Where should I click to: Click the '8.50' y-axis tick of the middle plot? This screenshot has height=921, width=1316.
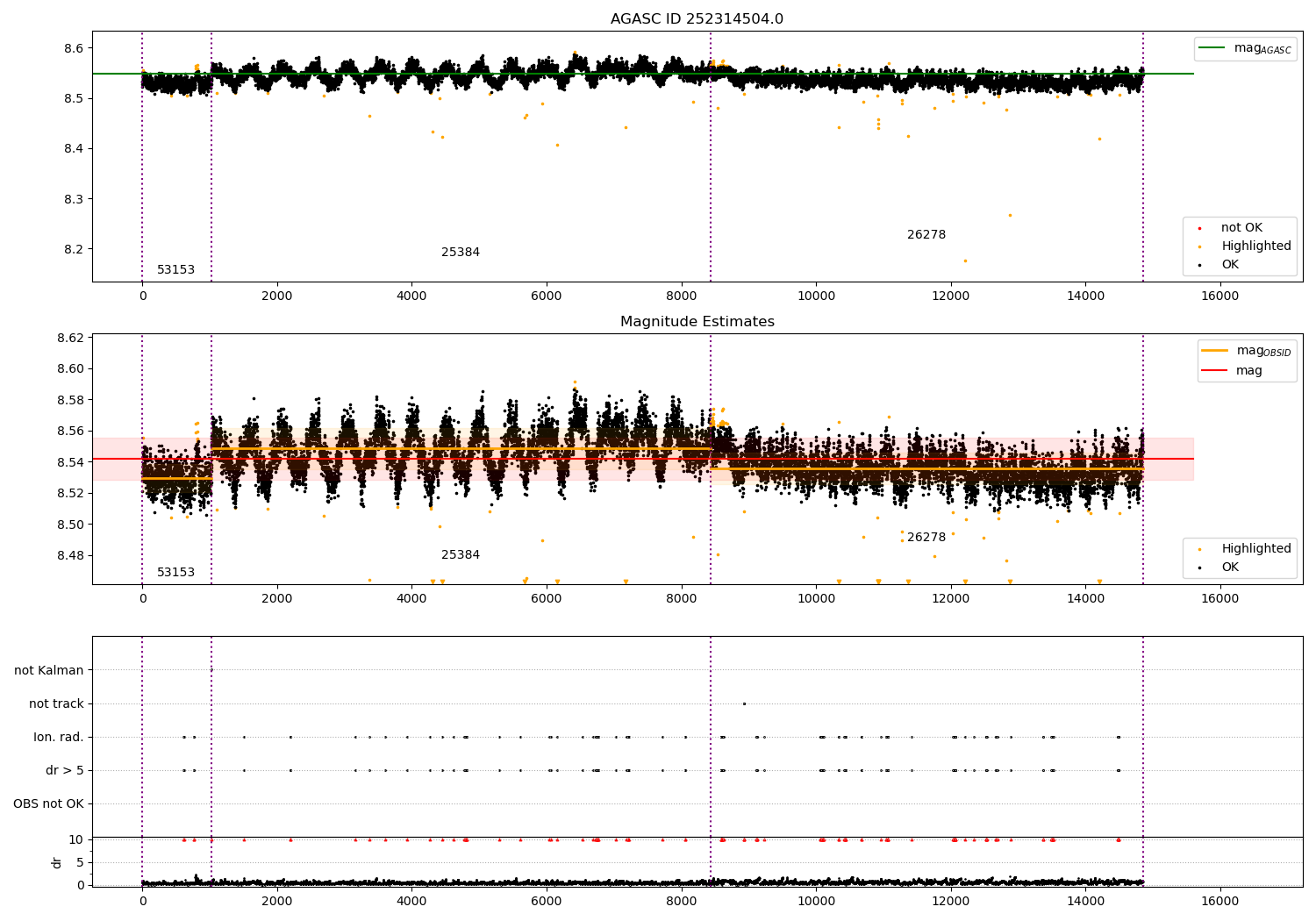[71, 525]
